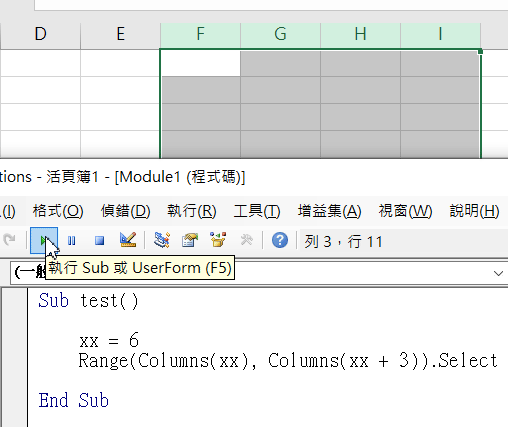Open the 格式(O) menu
The height and width of the screenshot is (427, 508).
click(58, 211)
